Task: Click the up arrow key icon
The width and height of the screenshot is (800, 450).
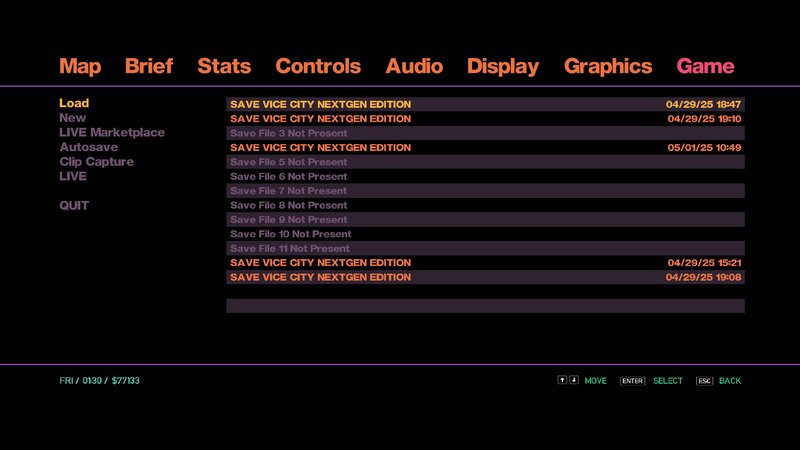Action: point(562,380)
